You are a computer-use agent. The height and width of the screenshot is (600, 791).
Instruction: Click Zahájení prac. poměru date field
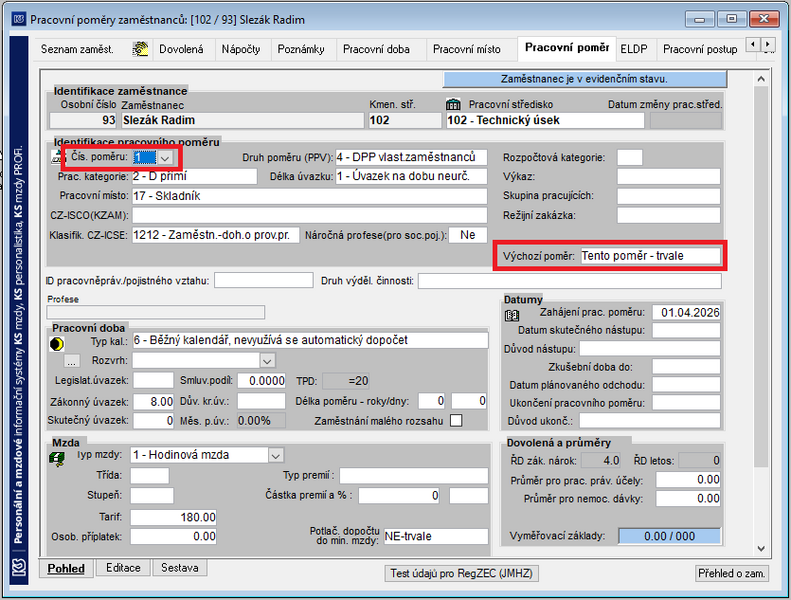686,312
